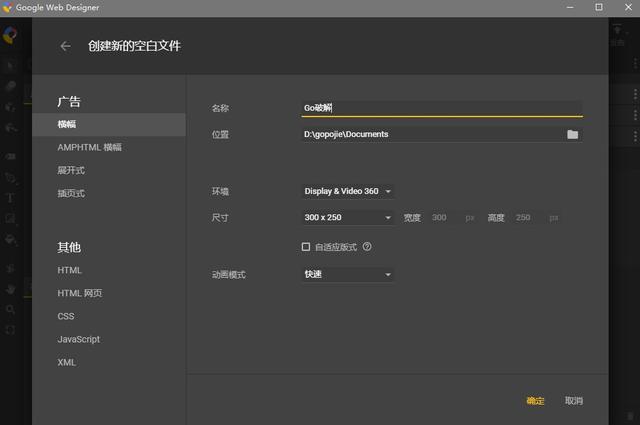The image size is (640, 425).
Task: Select AMPHTML 横幅 file type
Action: (89, 147)
